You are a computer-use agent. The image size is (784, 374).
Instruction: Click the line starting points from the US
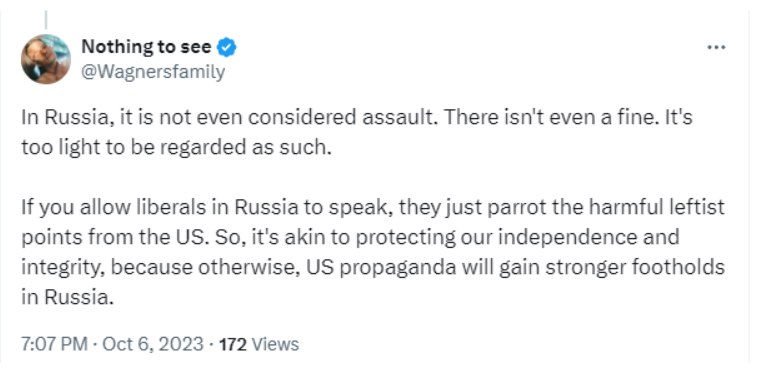350,237
